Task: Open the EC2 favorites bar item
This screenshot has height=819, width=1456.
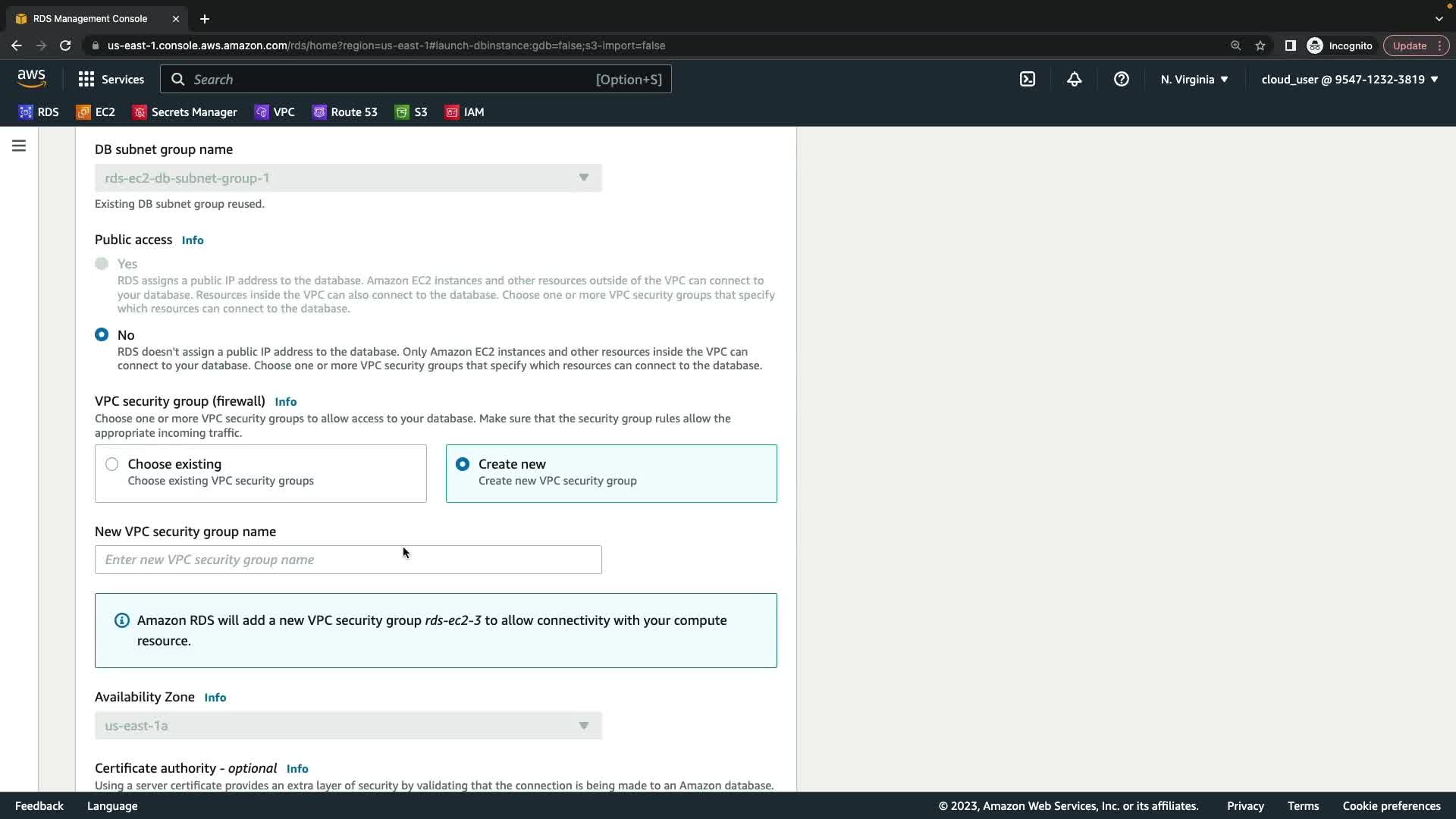Action: click(96, 112)
